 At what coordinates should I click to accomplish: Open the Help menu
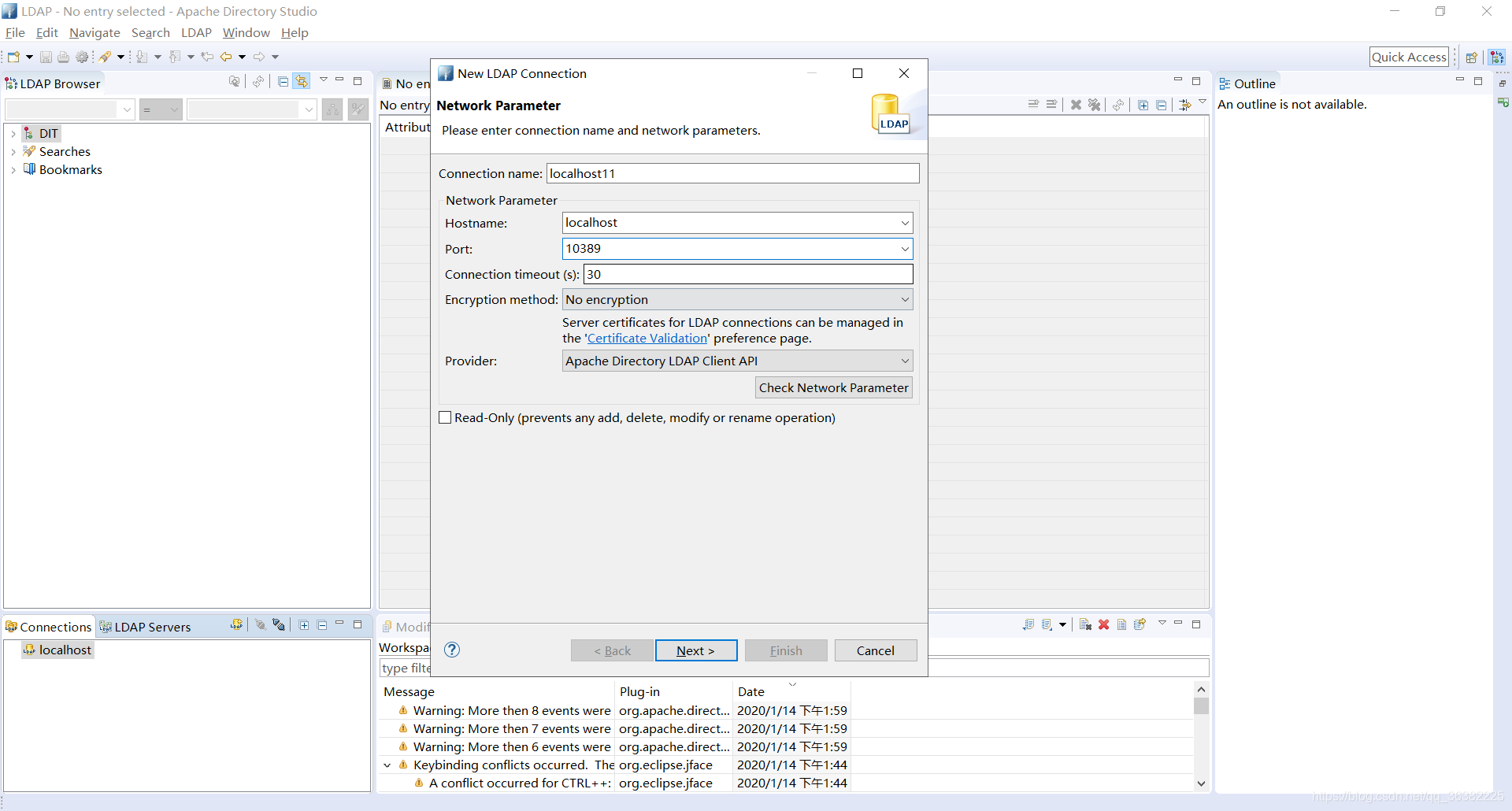point(295,32)
